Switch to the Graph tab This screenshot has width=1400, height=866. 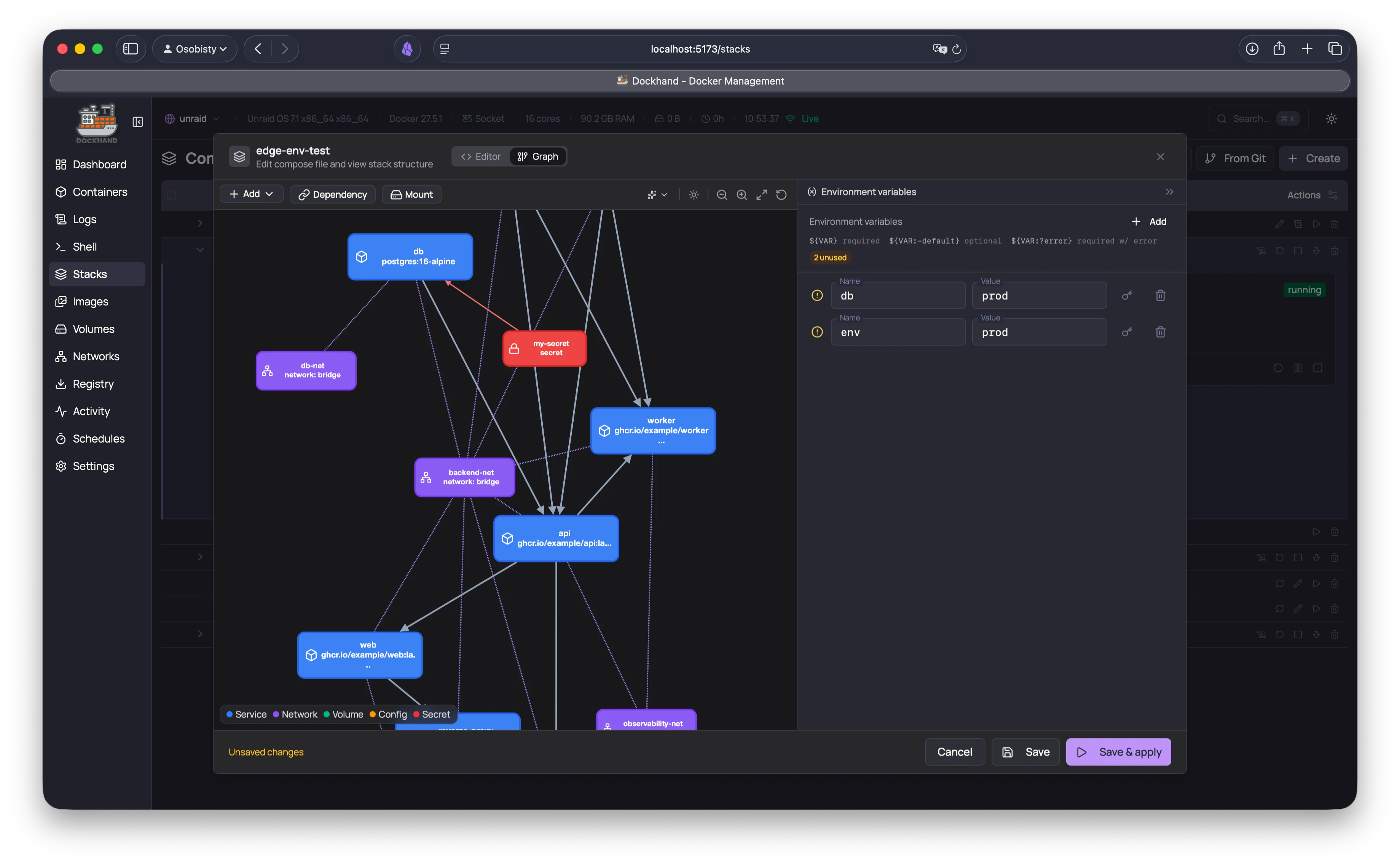click(537, 156)
